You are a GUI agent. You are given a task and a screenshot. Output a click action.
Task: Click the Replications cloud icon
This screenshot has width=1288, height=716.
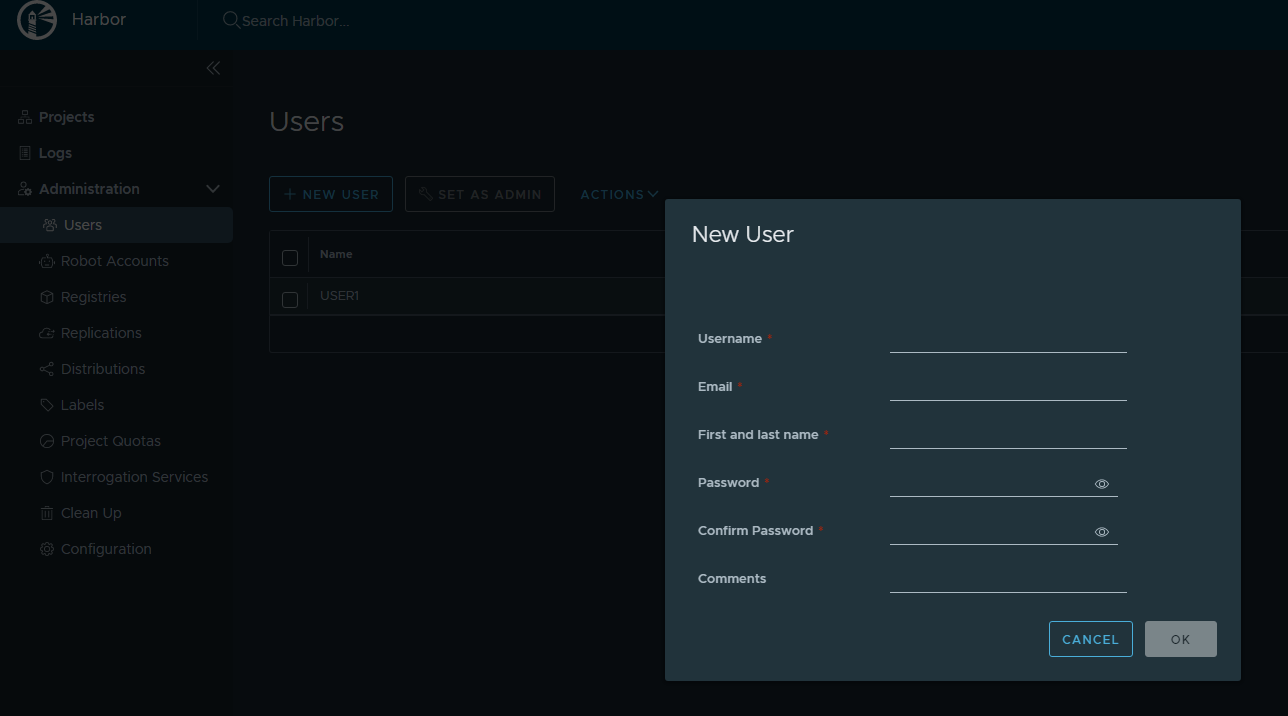pos(46,334)
